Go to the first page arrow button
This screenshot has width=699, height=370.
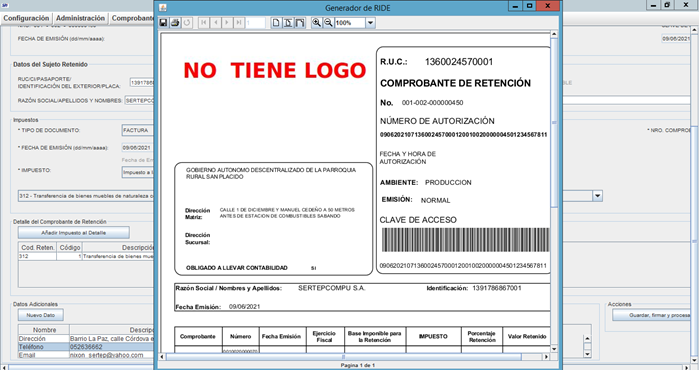[204, 23]
